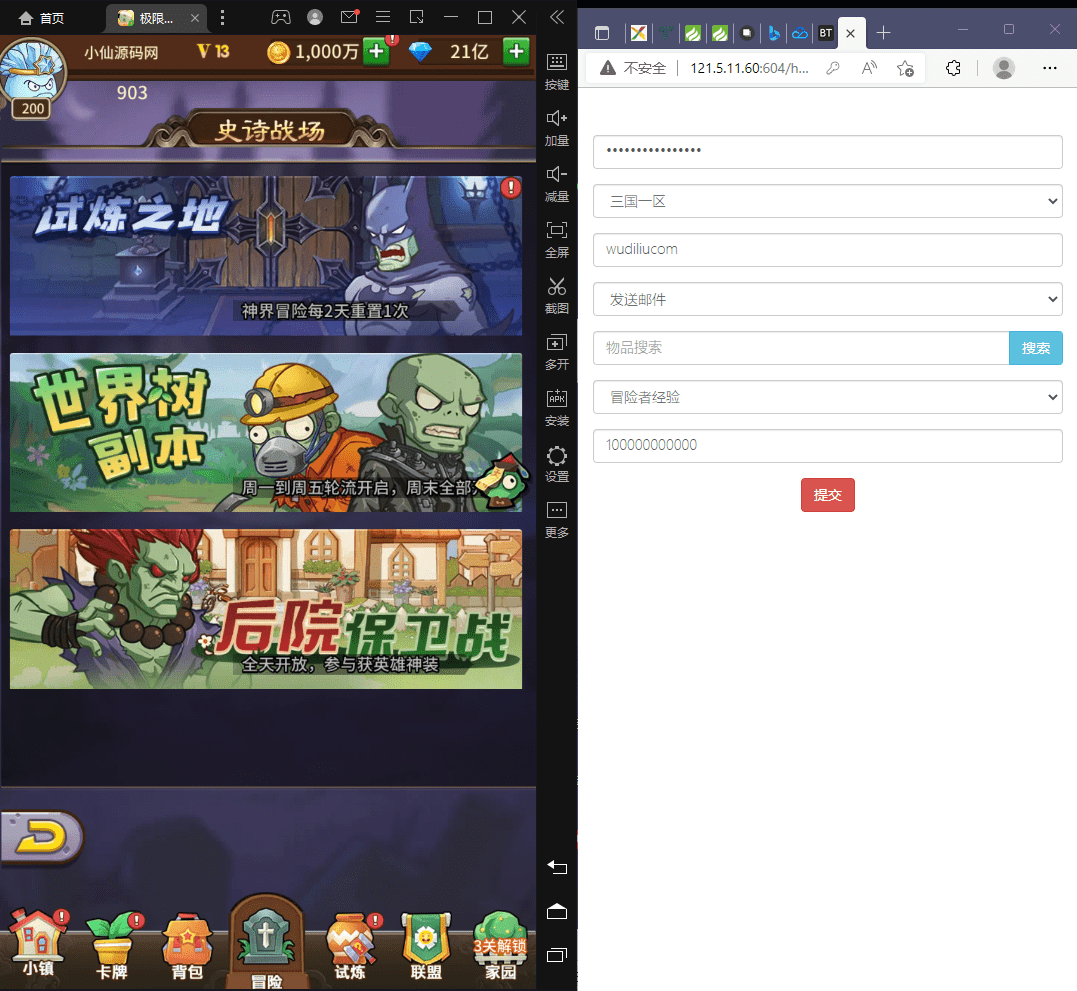Open 试炼 trial in game bottom bar
This screenshot has height=991, width=1077.
[352, 946]
